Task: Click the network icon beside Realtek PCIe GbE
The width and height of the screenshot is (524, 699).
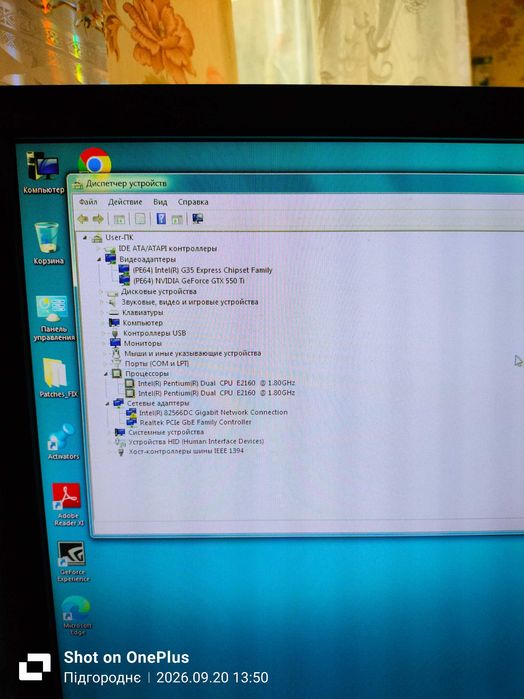Action: (132, 422)
